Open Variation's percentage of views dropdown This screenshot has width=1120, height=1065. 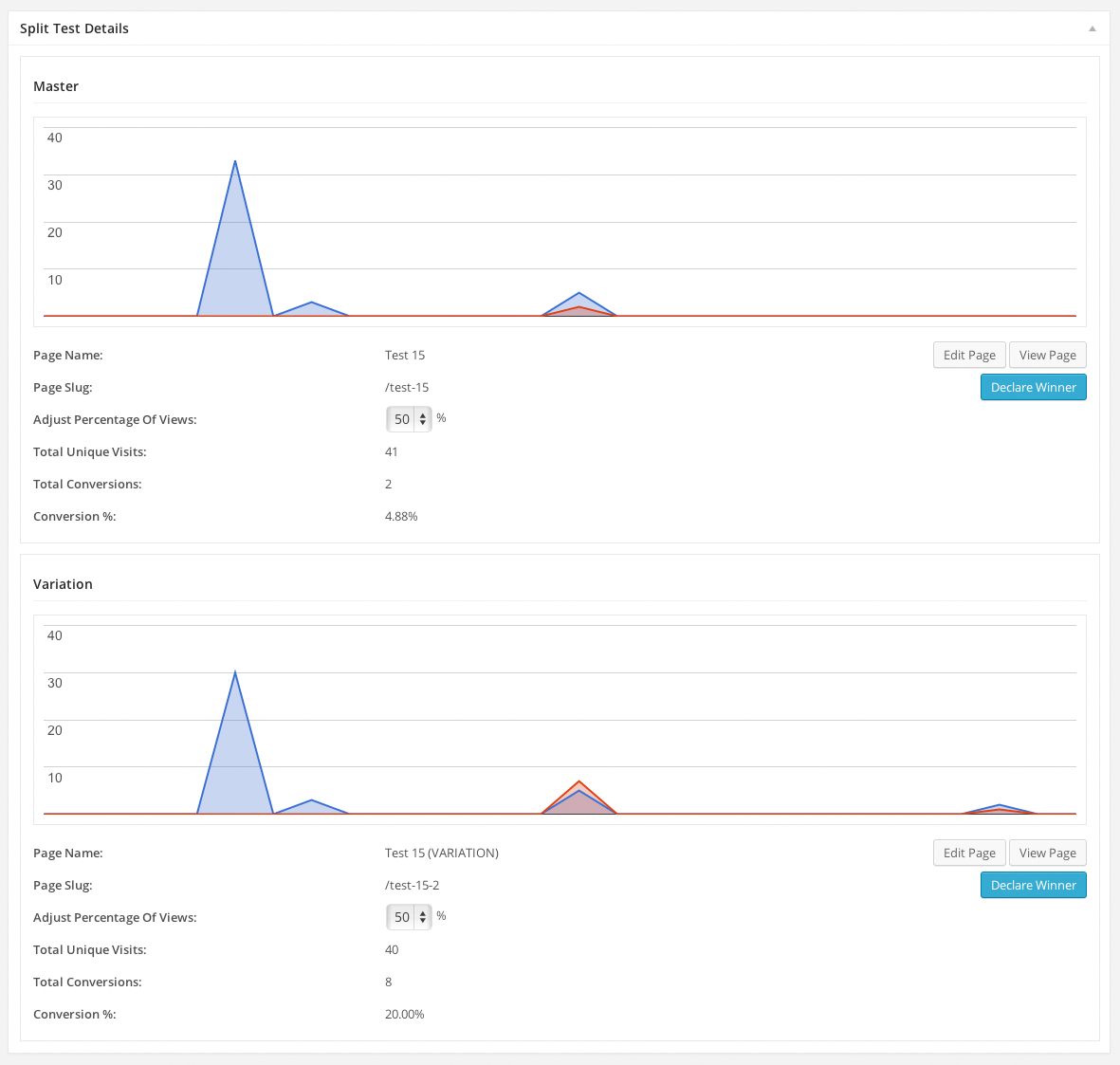[x=409, y=917]
